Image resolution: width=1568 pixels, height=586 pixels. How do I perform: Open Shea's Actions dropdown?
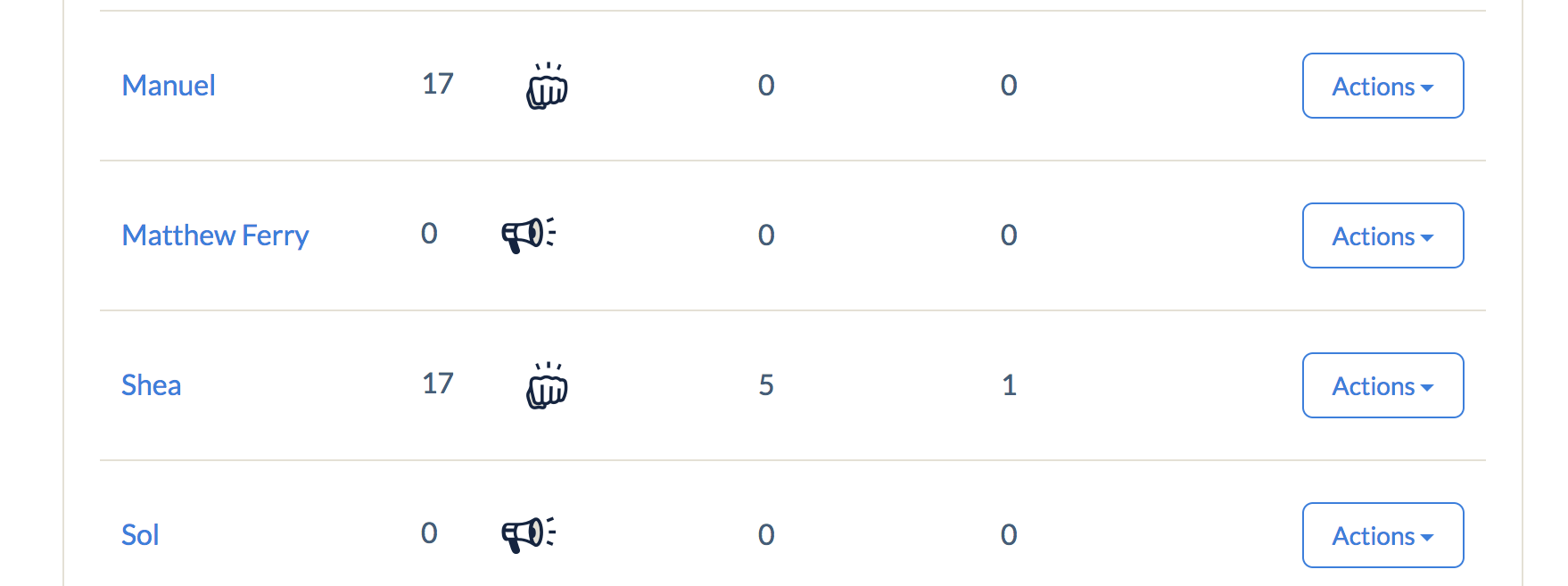pos(1382,385)
